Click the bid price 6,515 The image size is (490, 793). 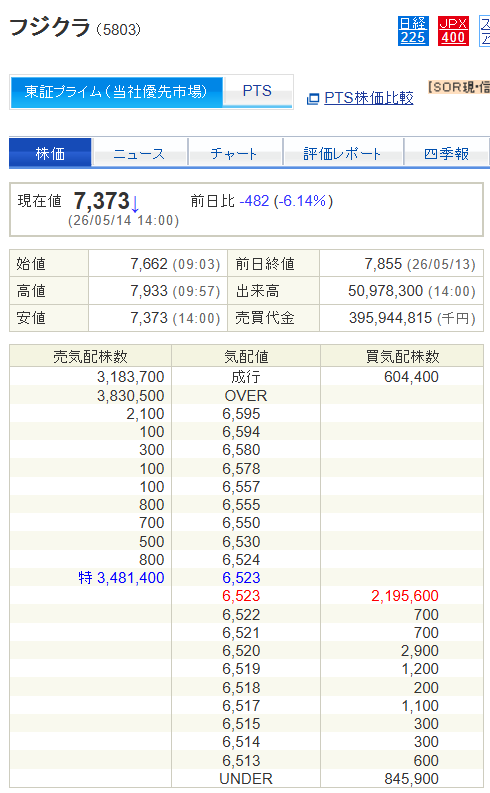point(241,724)
